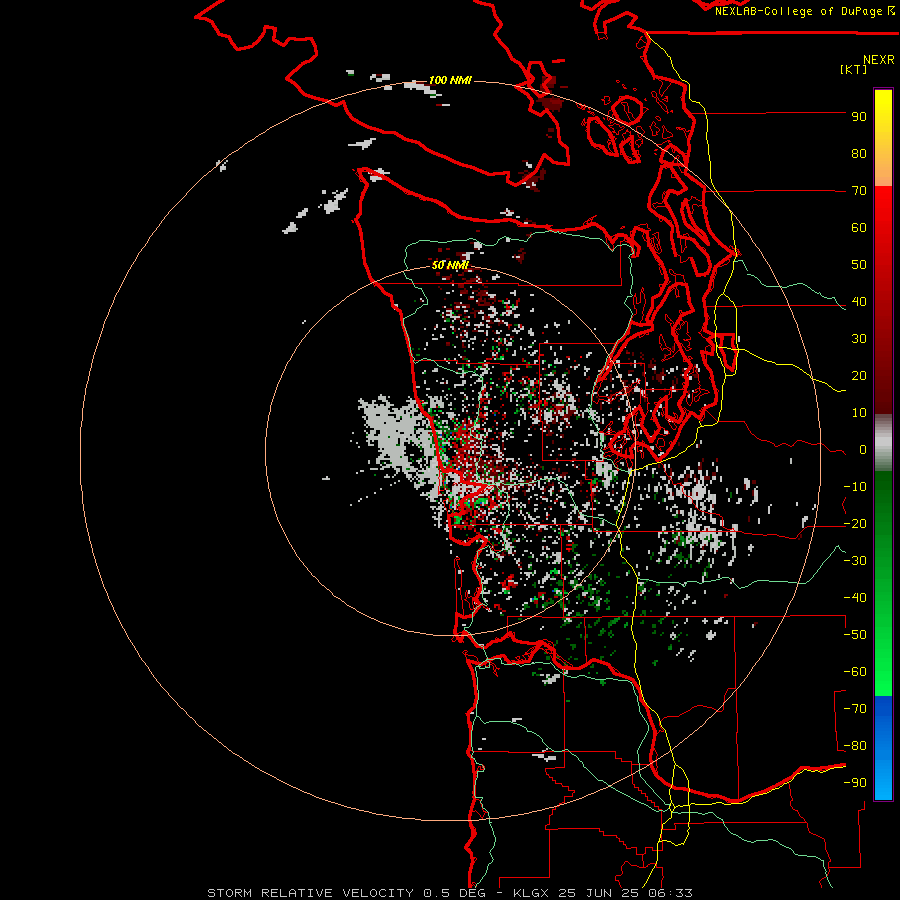The image size is (900, 900).
Task: Click the positive 60 knots scale label
Action: (859, 227)
